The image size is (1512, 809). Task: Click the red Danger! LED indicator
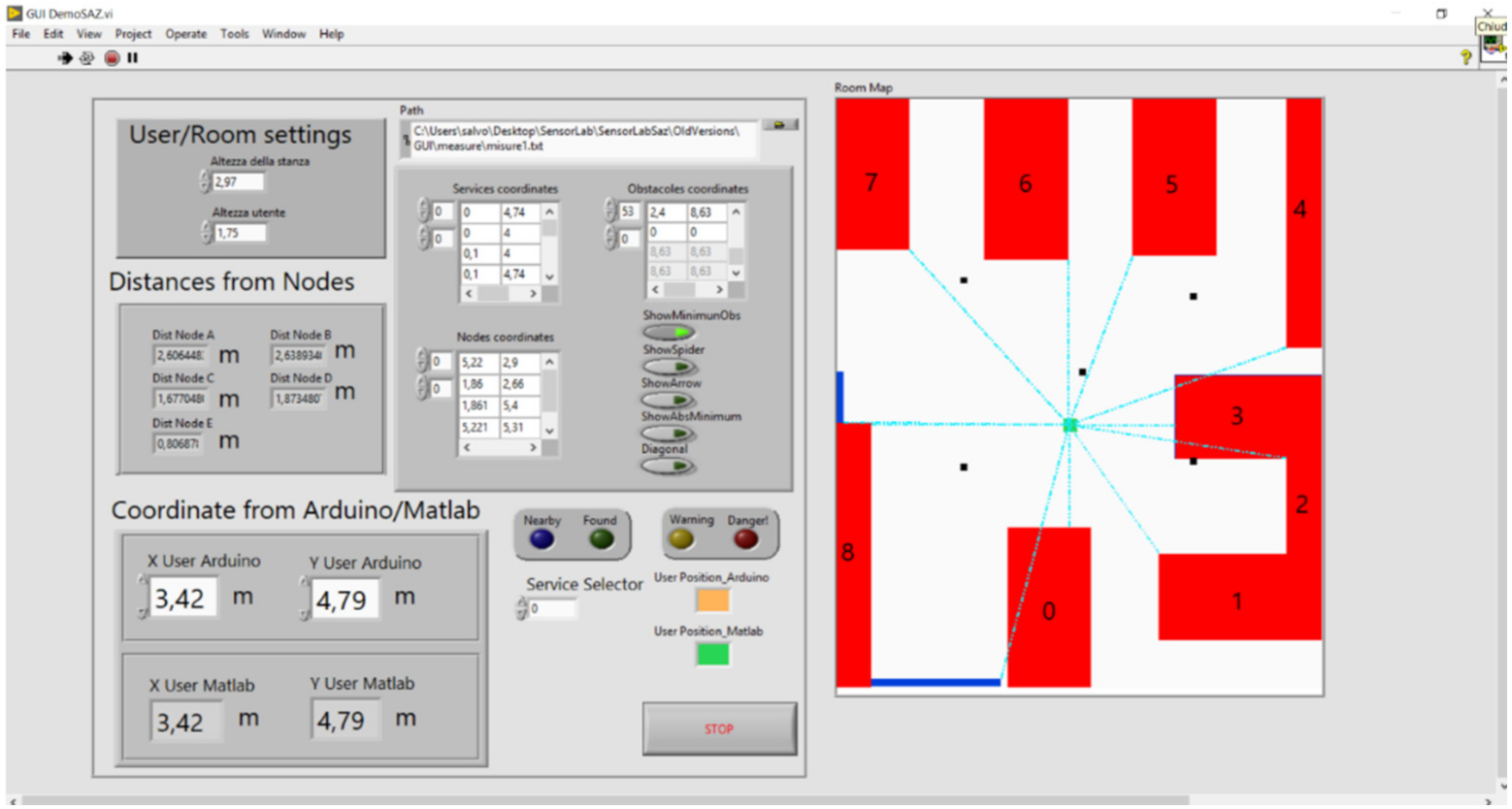(x=745, y=539)
